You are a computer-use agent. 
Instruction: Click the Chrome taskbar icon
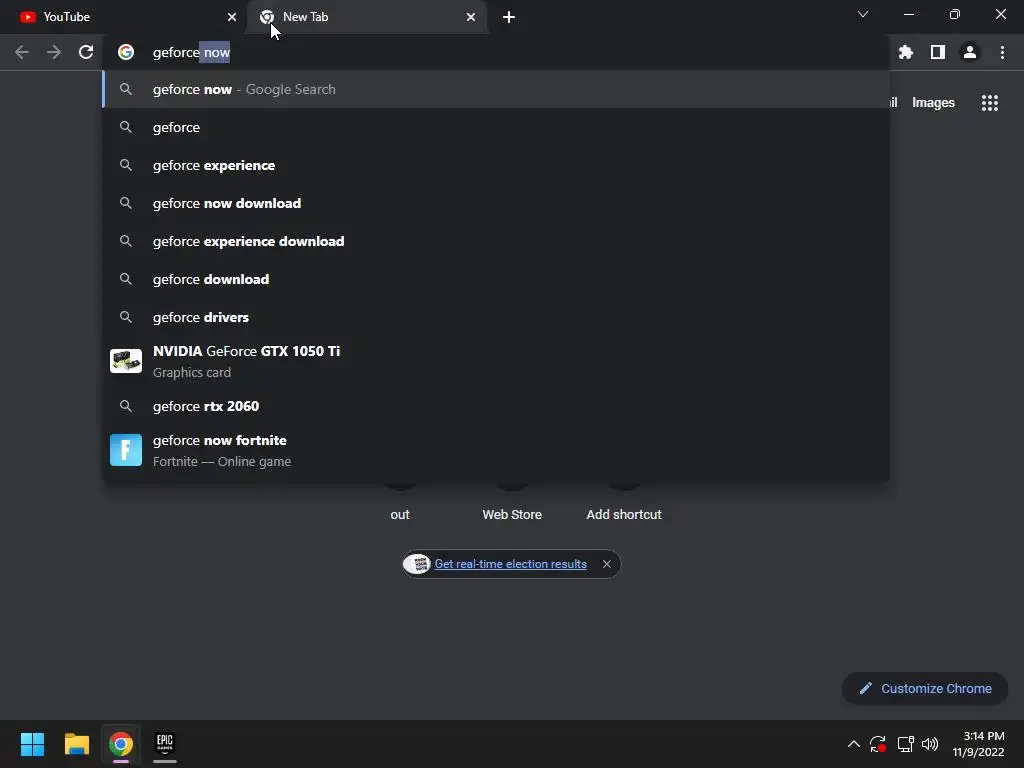121,744
